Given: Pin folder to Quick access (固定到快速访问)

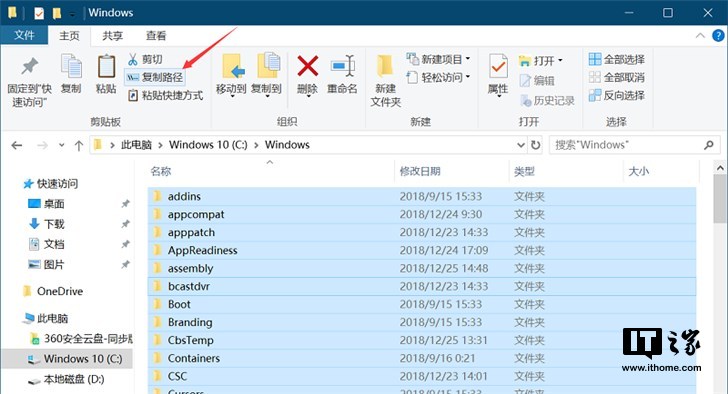Looking at the screenshot, I should pyautogui.click(x=29, y=82).
